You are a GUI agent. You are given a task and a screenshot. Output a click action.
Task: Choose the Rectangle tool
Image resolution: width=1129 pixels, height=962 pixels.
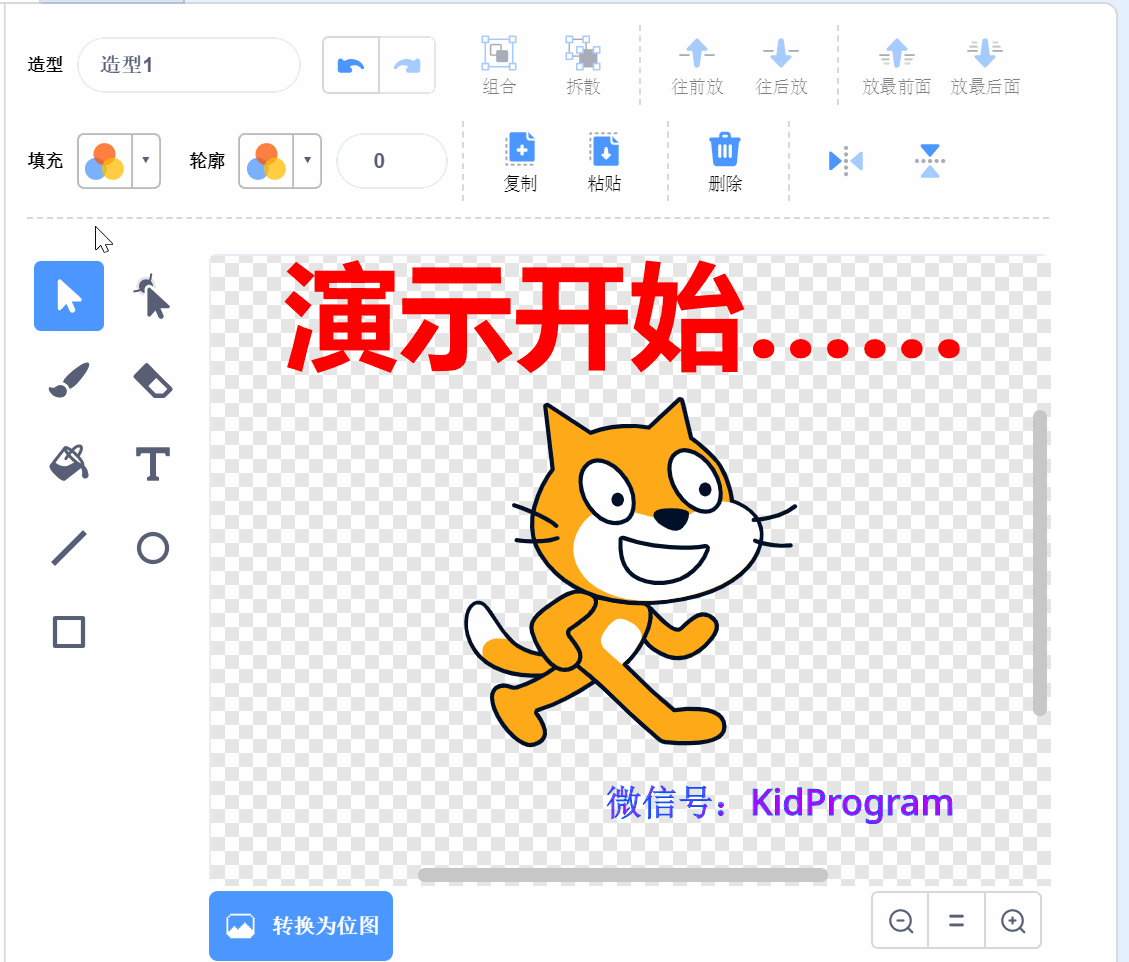coord(69,632)
